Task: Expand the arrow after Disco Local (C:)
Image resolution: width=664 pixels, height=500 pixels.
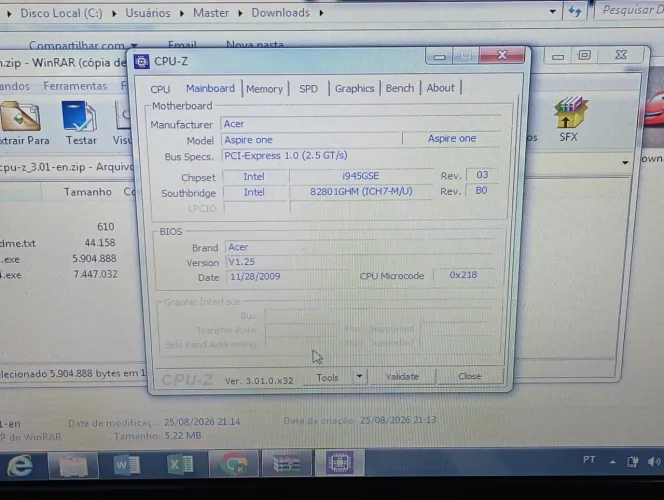Action: [x=114, y=14]
